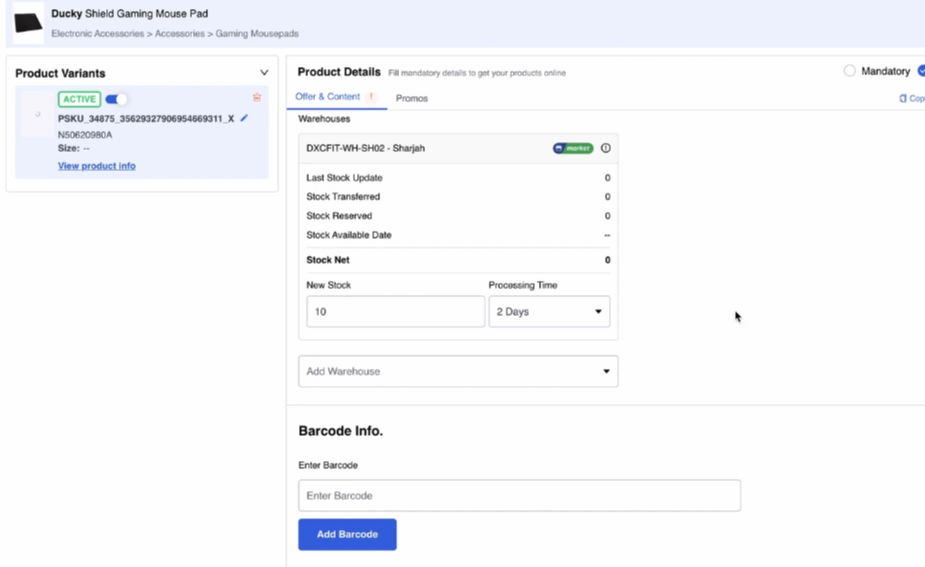The height and width of the screenshot is (567, 925).
Task: Edit the PSKU with the pencil icon
Action: click(x=244, y=118)
